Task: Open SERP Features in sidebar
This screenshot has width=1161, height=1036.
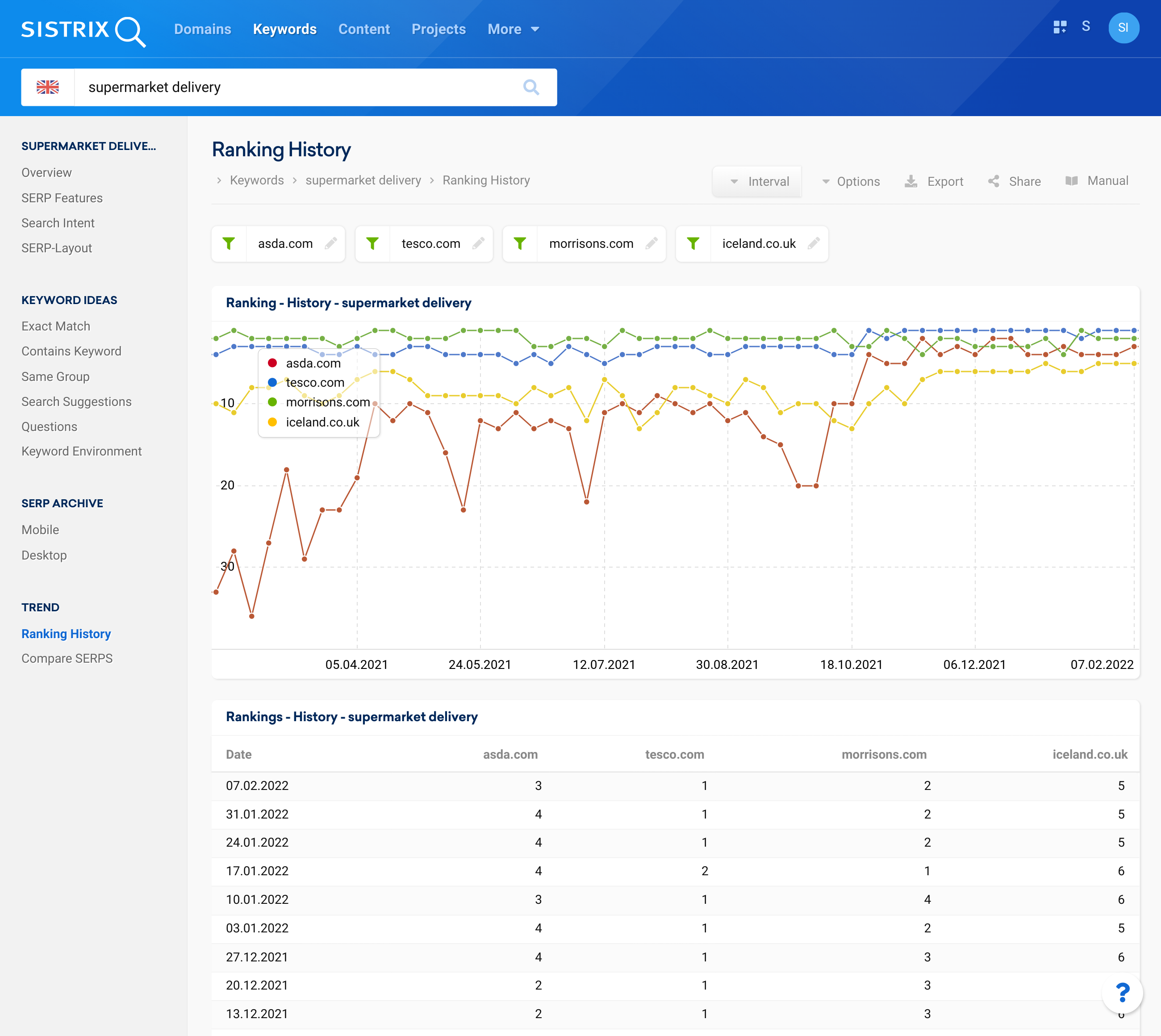Action: tap(62, 198)
